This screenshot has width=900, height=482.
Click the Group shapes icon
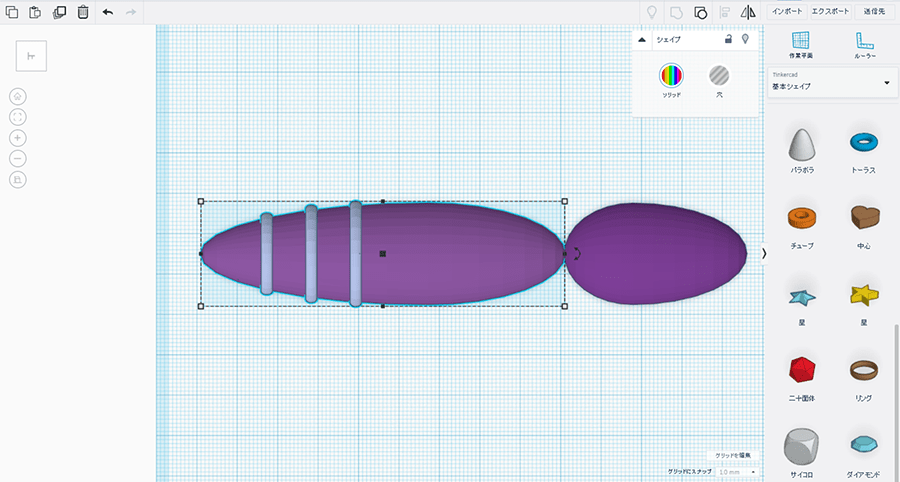pyautogui.click(x=676, y=12)
